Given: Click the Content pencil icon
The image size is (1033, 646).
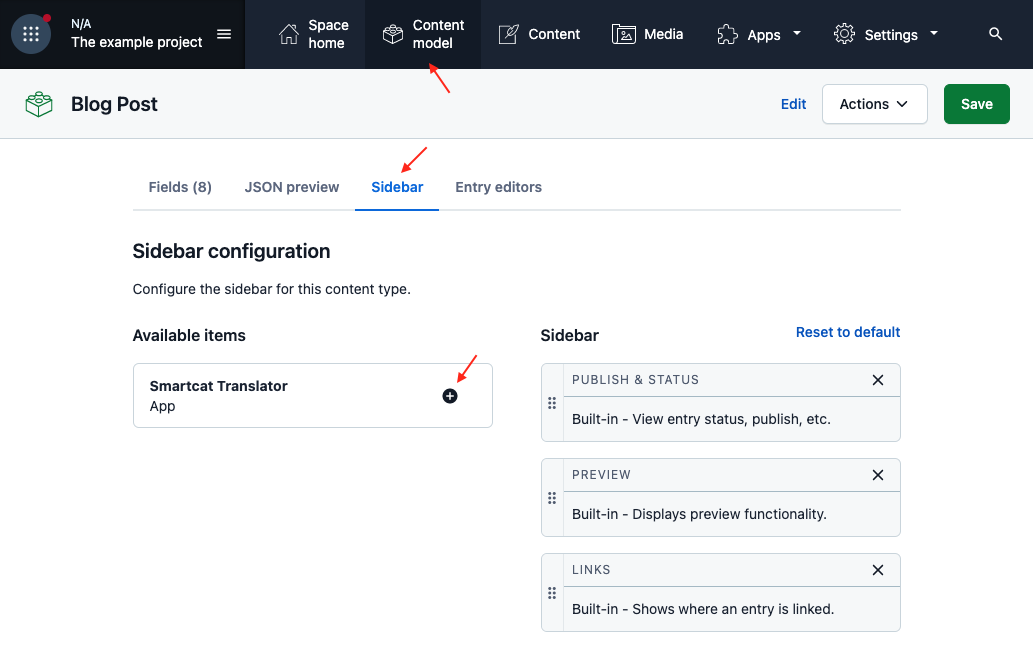Looking at the screenshot, I should coord(509,34).
